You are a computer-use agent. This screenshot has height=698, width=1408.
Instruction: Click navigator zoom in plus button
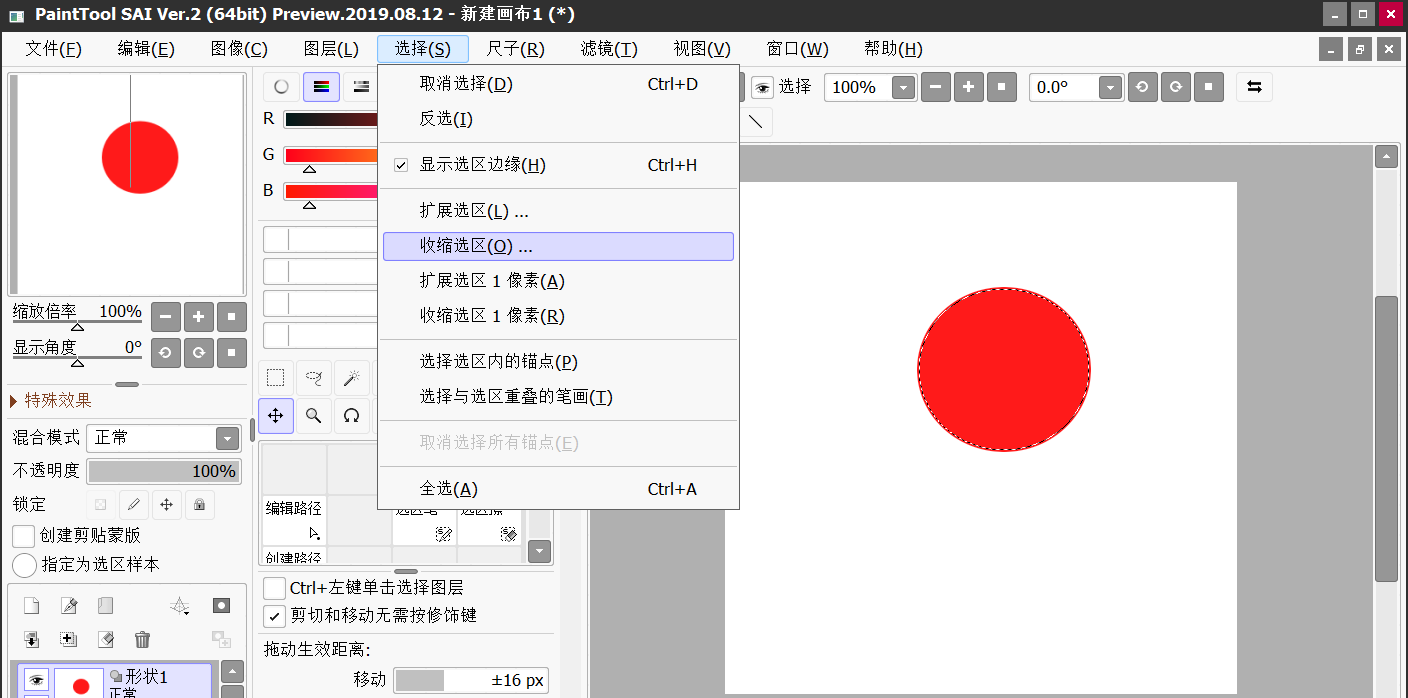pos(199,318)
